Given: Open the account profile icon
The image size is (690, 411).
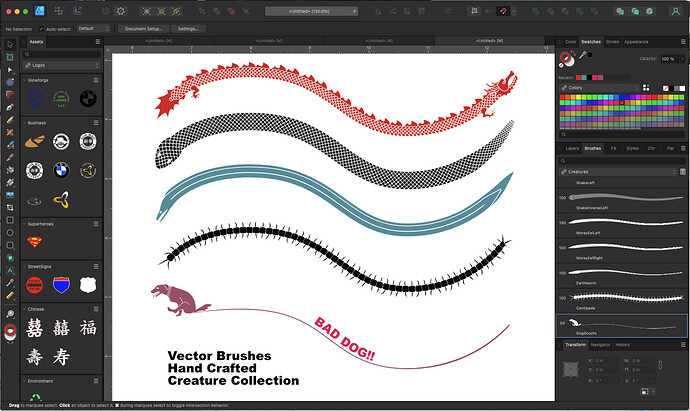Looking at the screenshot, I should click(674, 11).
